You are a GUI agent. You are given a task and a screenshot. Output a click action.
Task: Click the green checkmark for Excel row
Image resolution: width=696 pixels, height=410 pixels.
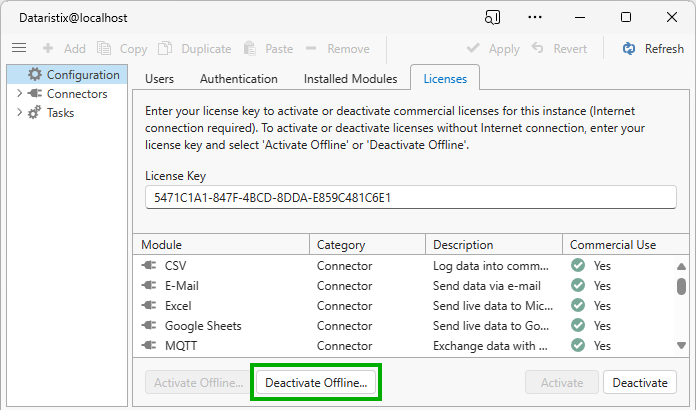pos(578,306)
